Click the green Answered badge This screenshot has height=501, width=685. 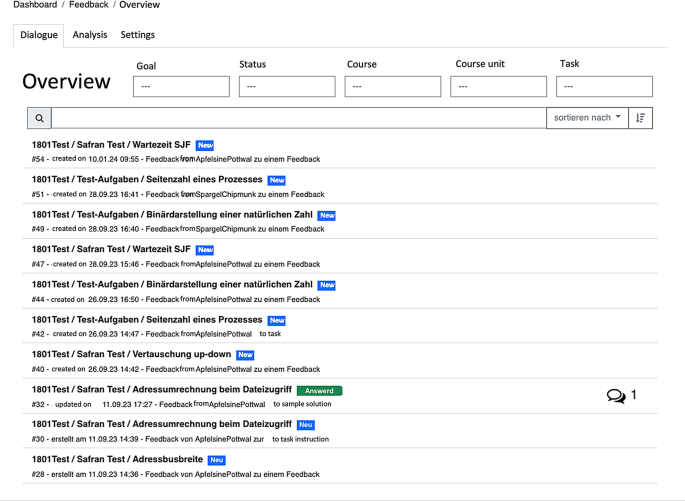(x=319, y=390)
